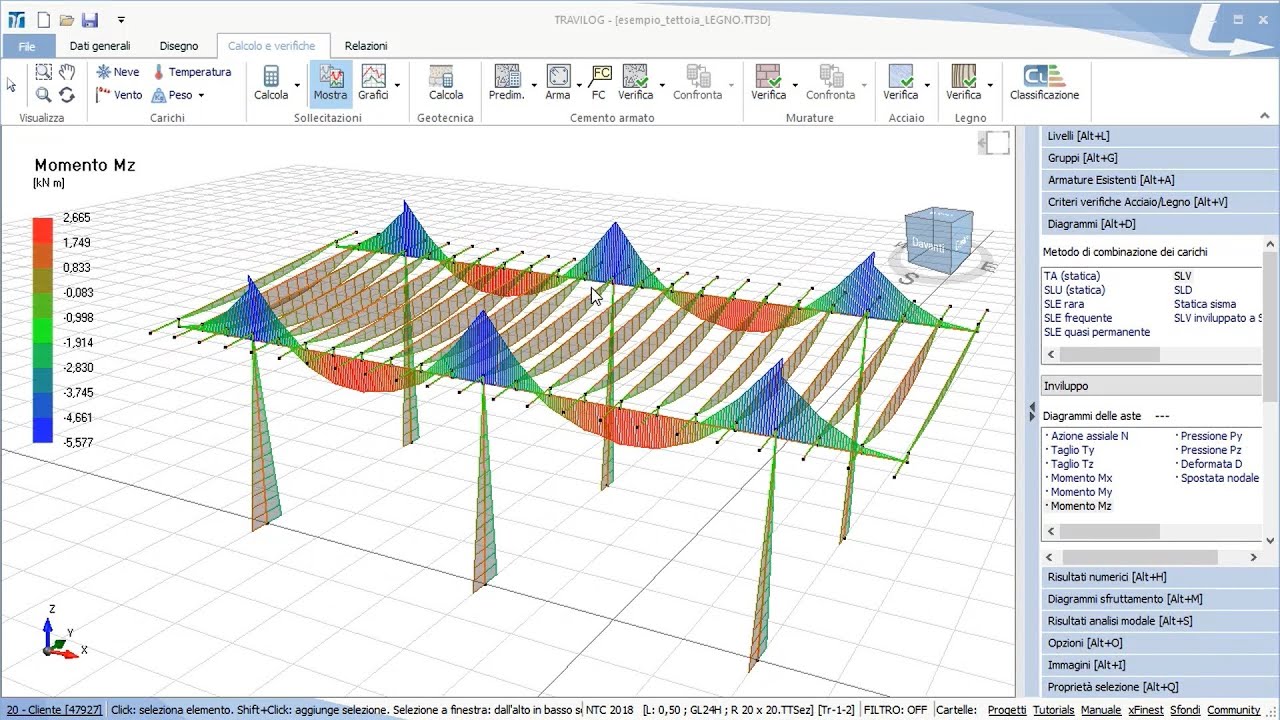Open Grafici charts
The width and height of the screenshot is (1280, 720).
point(373,83)
